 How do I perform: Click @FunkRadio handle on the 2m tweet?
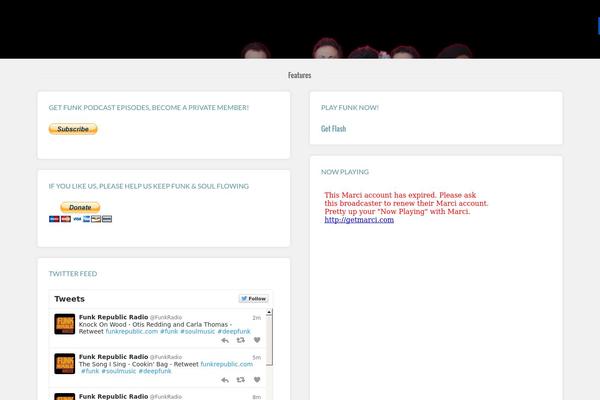point(166,317)
